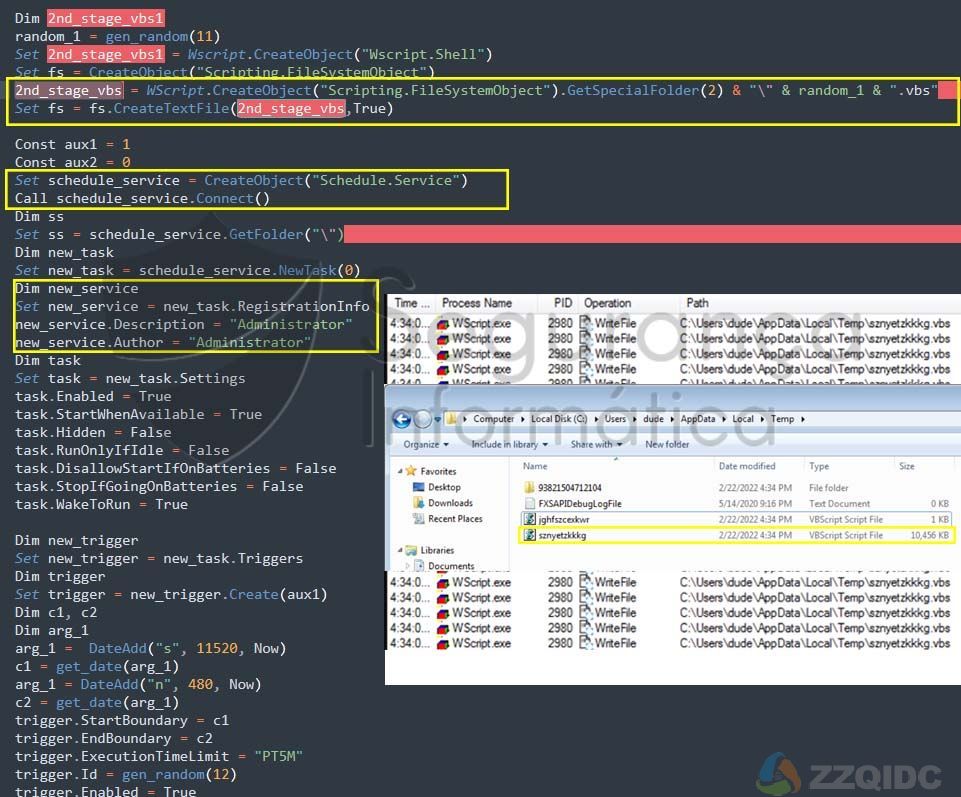Viewport: 961px width, 797px height.
Task: Open Recent Places in navigation pane
Action: pos(455,519)
